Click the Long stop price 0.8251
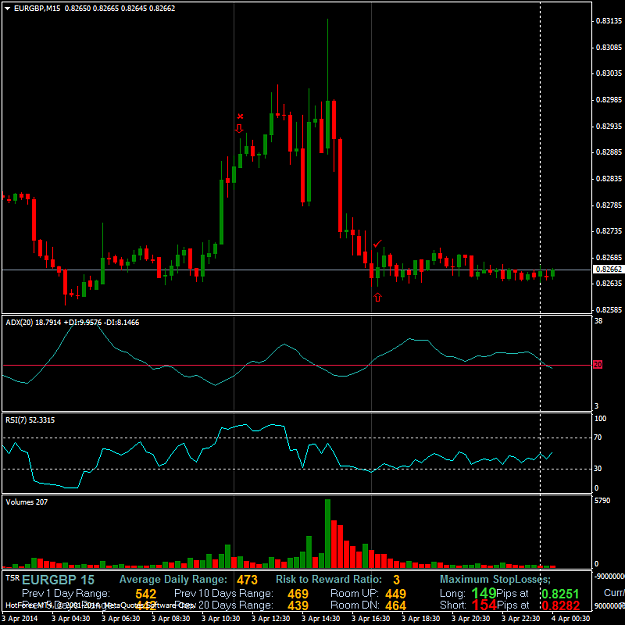625x625 pixels. point(560,594)
